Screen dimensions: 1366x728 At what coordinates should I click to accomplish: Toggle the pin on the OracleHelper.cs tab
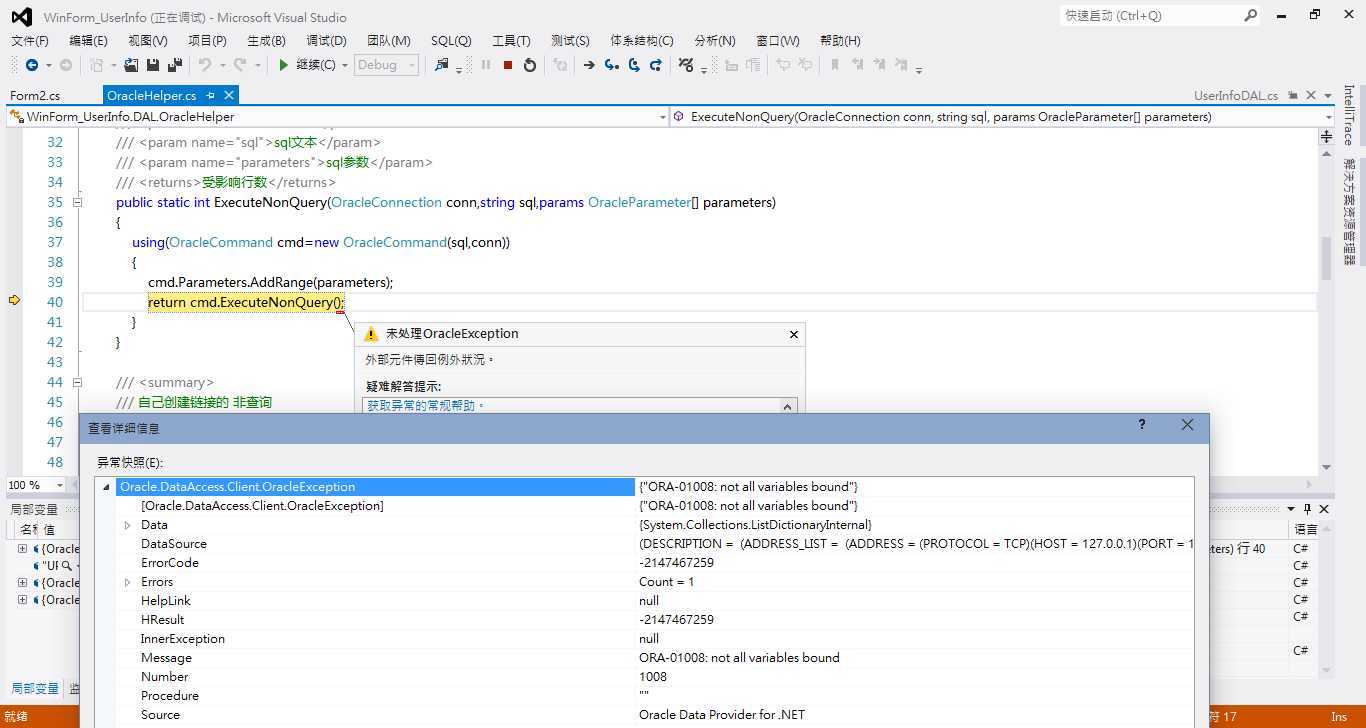tap(211, 95)
